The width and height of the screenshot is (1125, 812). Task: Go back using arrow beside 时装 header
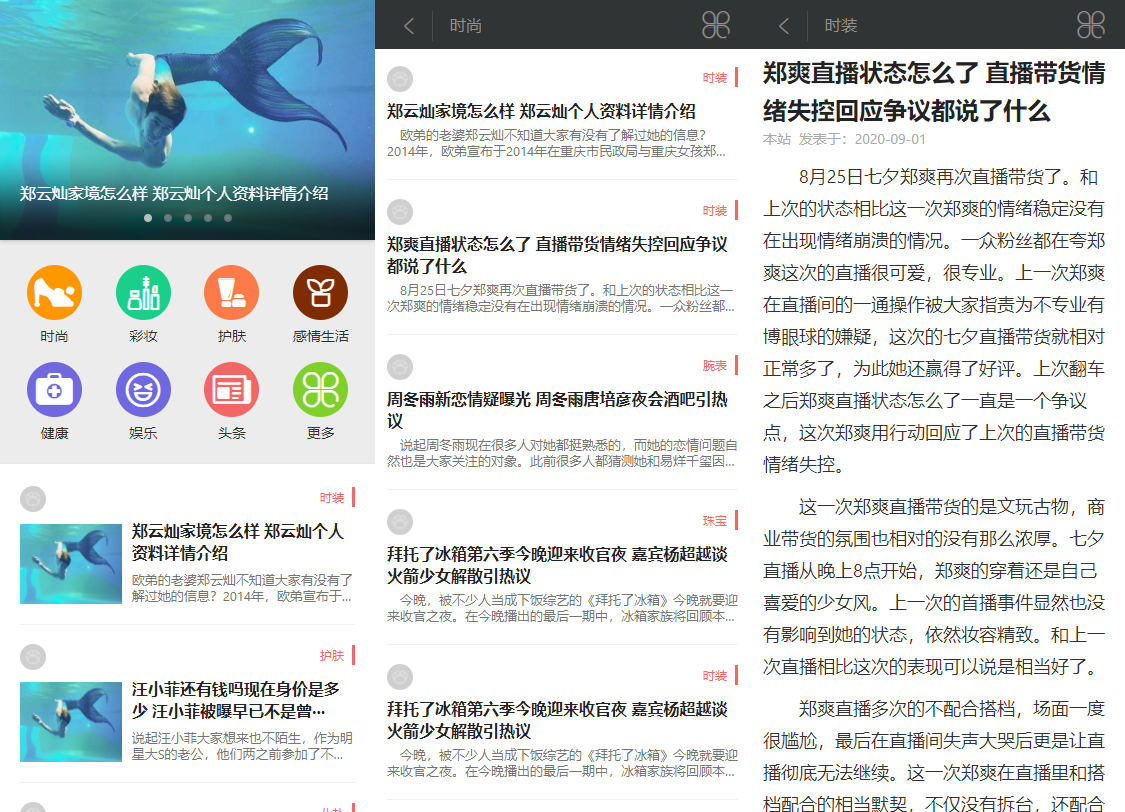pyautogui.click(x=784, y=26)
